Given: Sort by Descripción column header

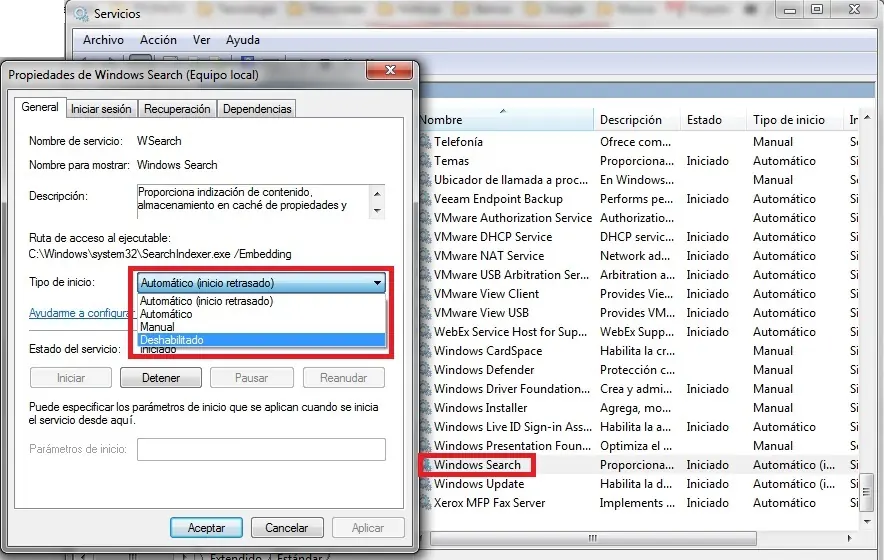Looking at the screenshot, I should click(637, 120).
